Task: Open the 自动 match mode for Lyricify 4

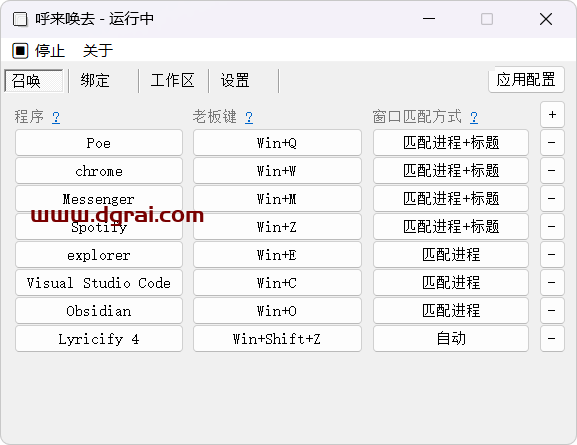Action: point(451,339)
